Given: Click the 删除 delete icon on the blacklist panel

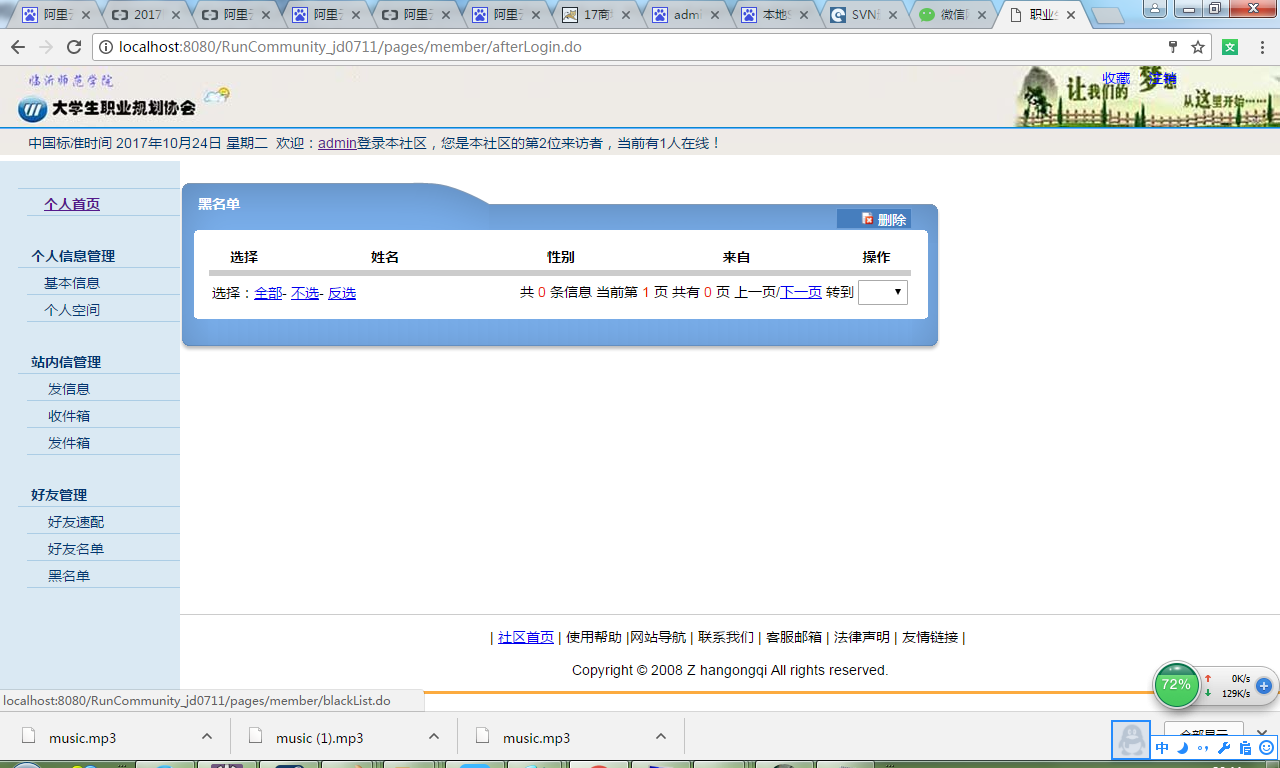Looking at the screenshot, I should (868, 219).
